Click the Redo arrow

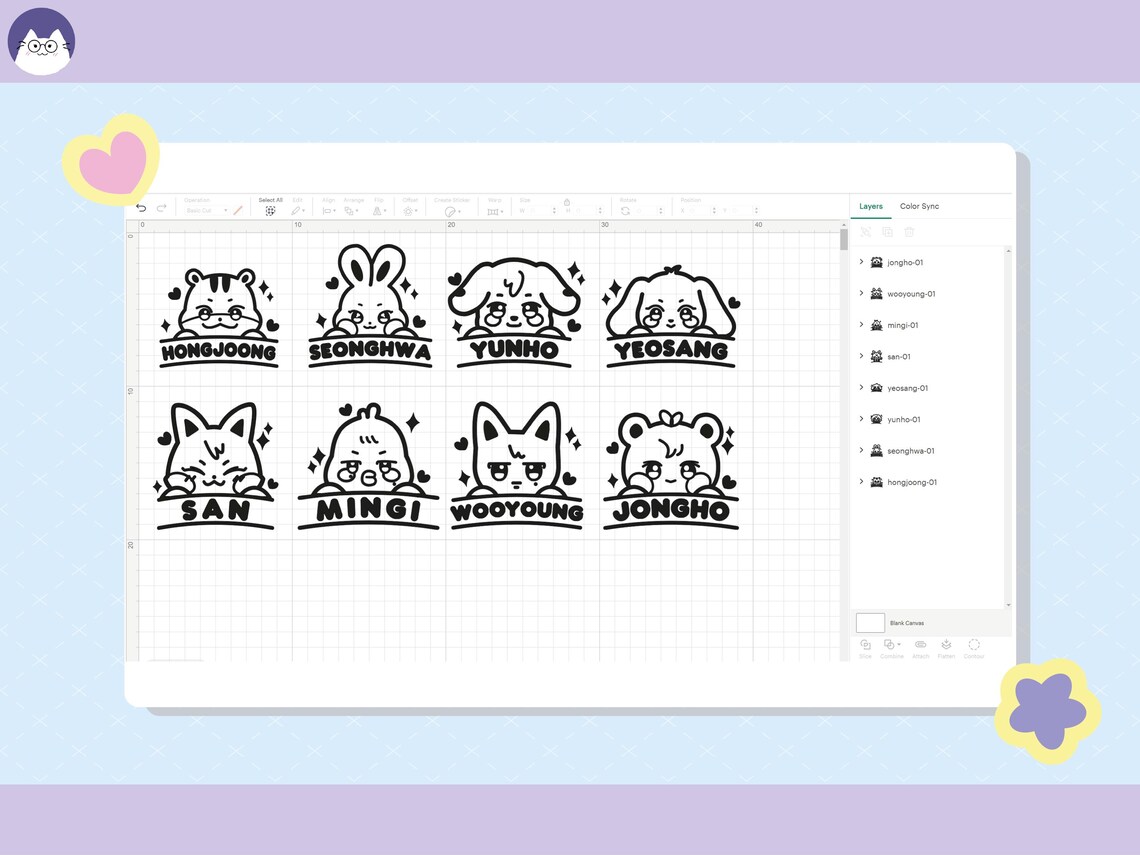[160, 207]
